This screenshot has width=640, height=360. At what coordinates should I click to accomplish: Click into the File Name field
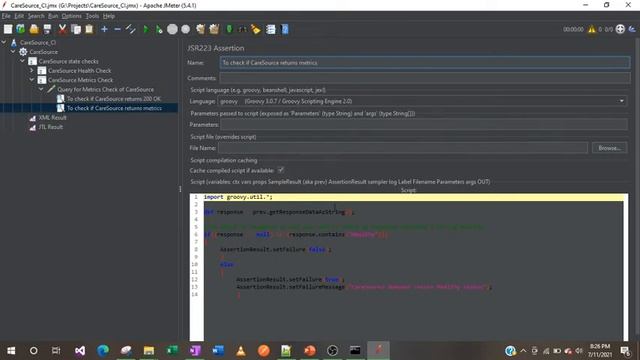tap(403, 148)
